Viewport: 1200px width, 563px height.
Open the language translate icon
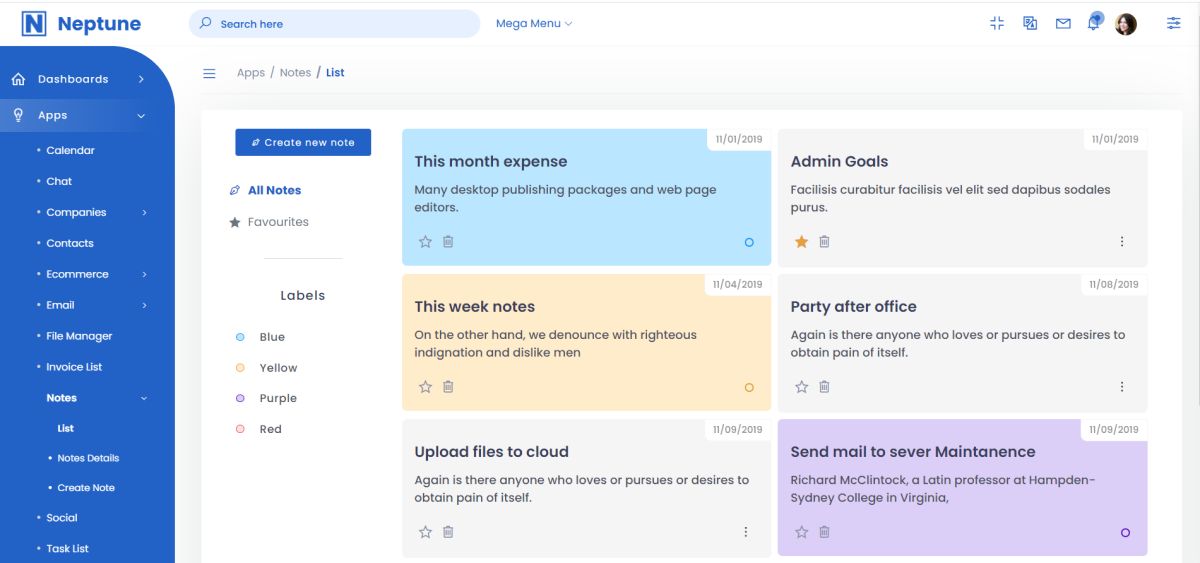point(1030,24)
